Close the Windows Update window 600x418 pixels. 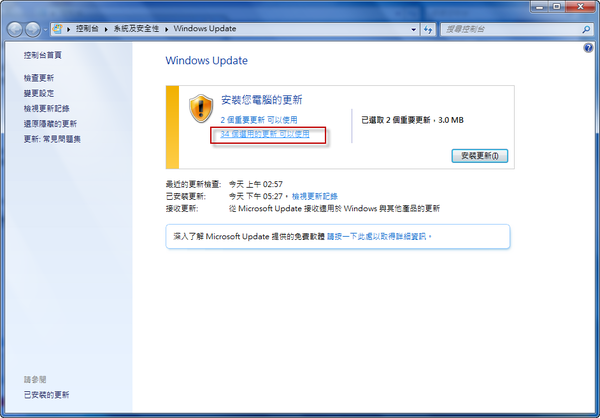[580, 7]
